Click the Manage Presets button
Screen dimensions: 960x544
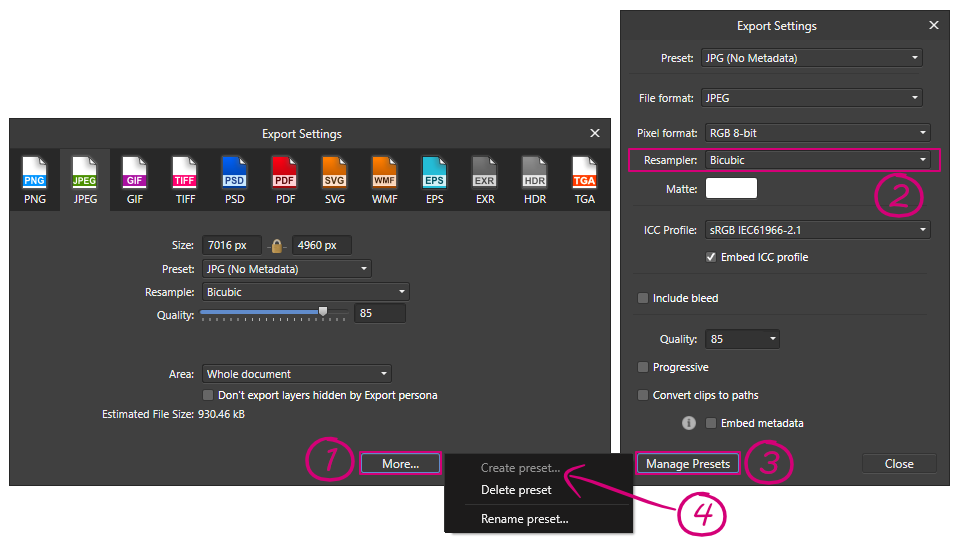pos(688,464)
